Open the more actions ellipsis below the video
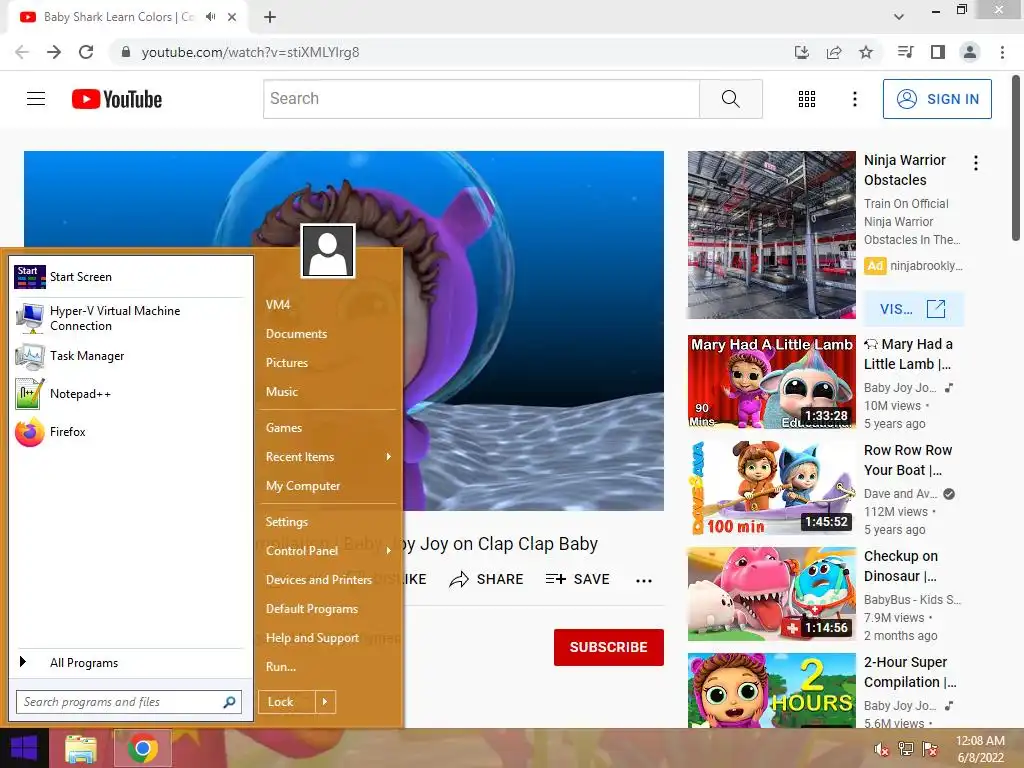Screen dimensions: 1024x768 (644, 581)
